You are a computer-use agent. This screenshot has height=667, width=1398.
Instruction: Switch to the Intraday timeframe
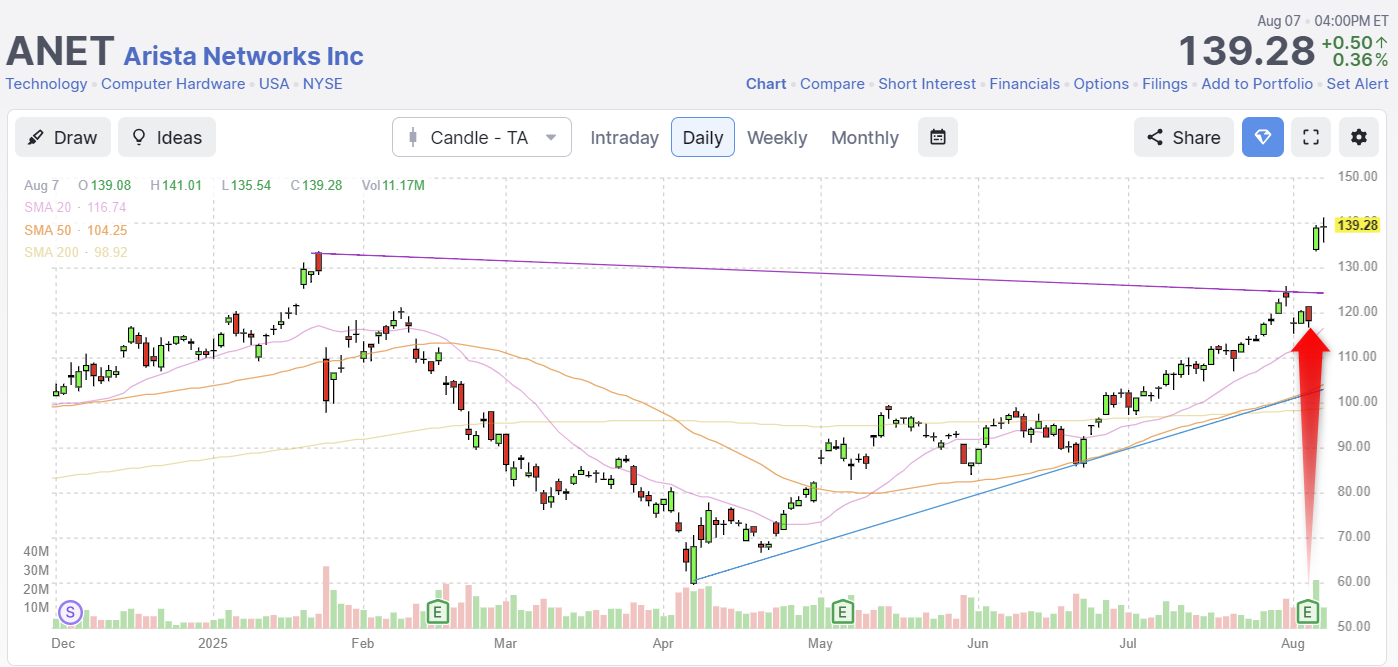pos(624,138)
